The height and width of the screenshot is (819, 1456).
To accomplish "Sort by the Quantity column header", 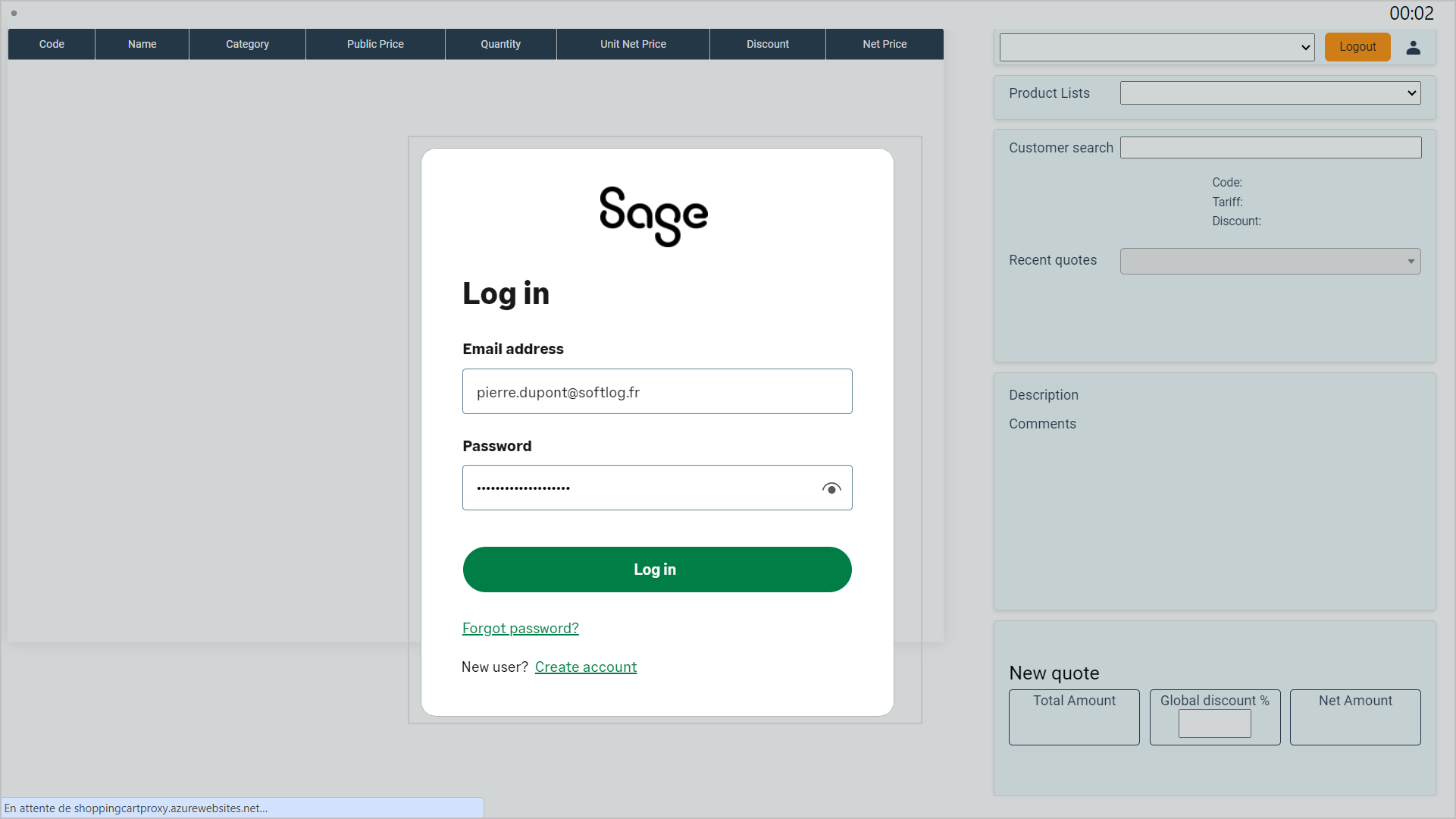I will 500,44.
